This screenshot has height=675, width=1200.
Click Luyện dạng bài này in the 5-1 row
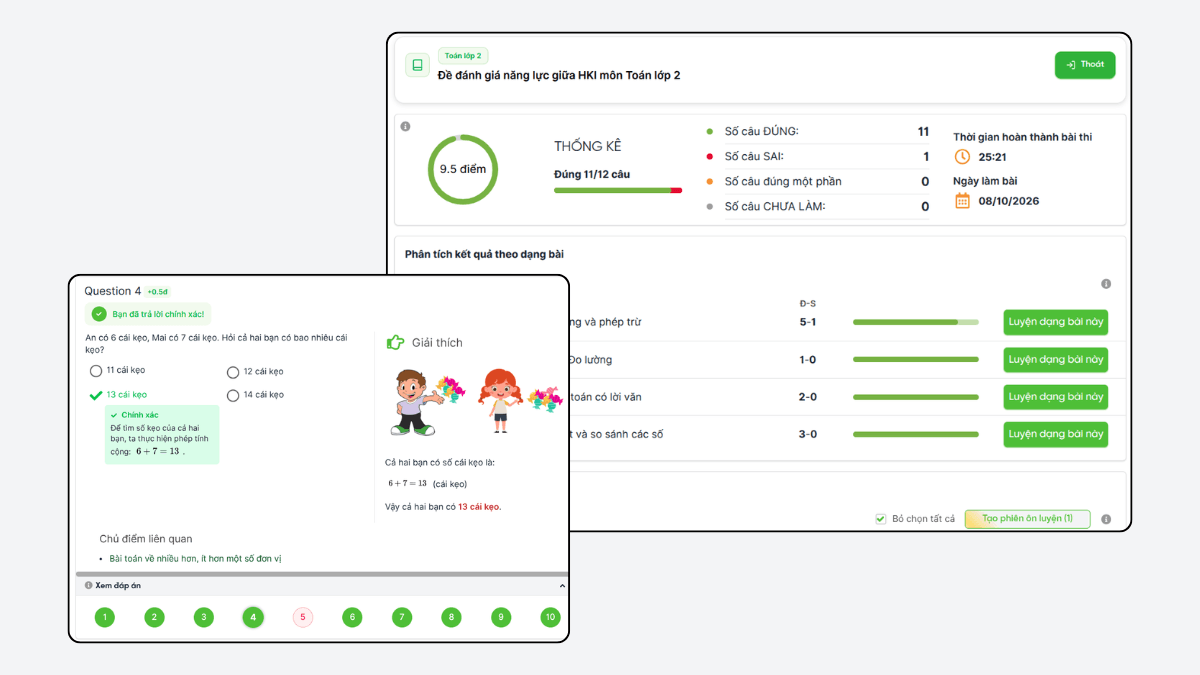1056,322
